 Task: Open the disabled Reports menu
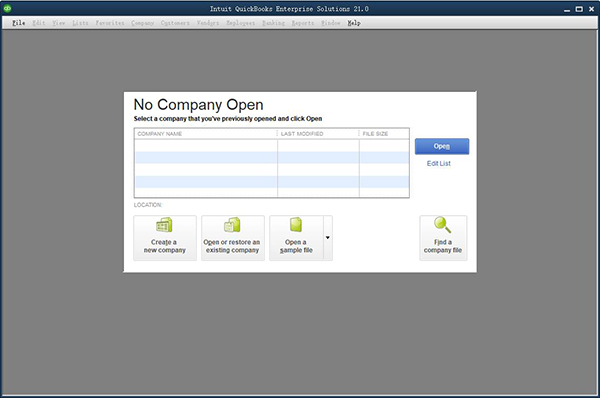pos(303,23)
